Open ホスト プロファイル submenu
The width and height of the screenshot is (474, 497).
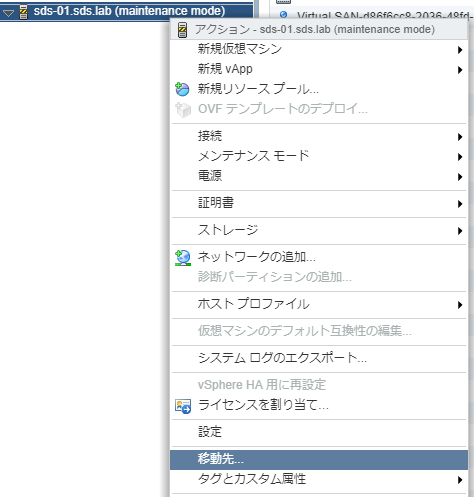click(319, 304)
